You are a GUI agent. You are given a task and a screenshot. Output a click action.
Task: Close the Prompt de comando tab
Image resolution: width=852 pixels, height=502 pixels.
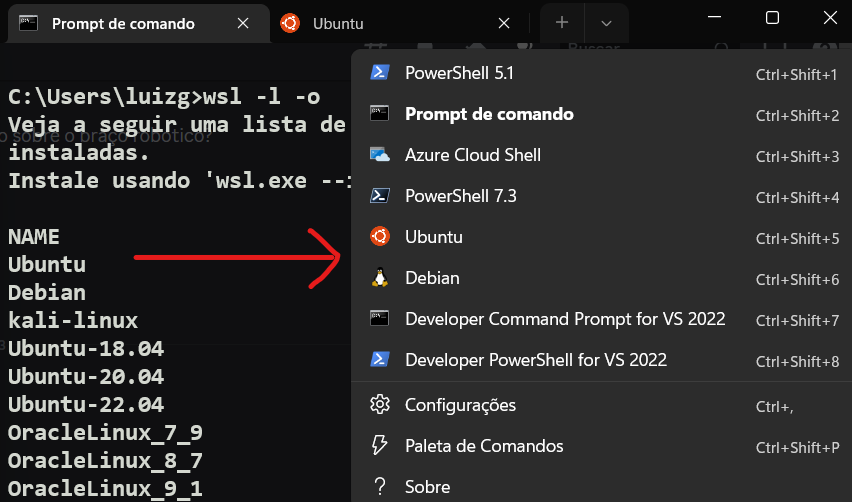click(x=243, y=23)
